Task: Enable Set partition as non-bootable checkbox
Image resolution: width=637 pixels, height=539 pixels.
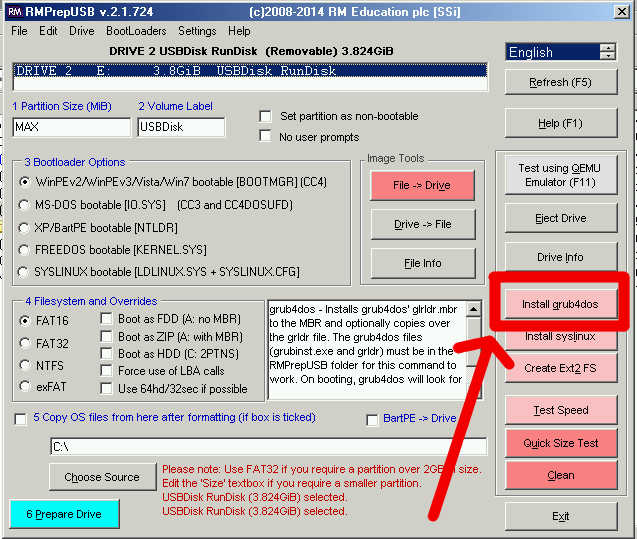Action: (x=266, y=116)
